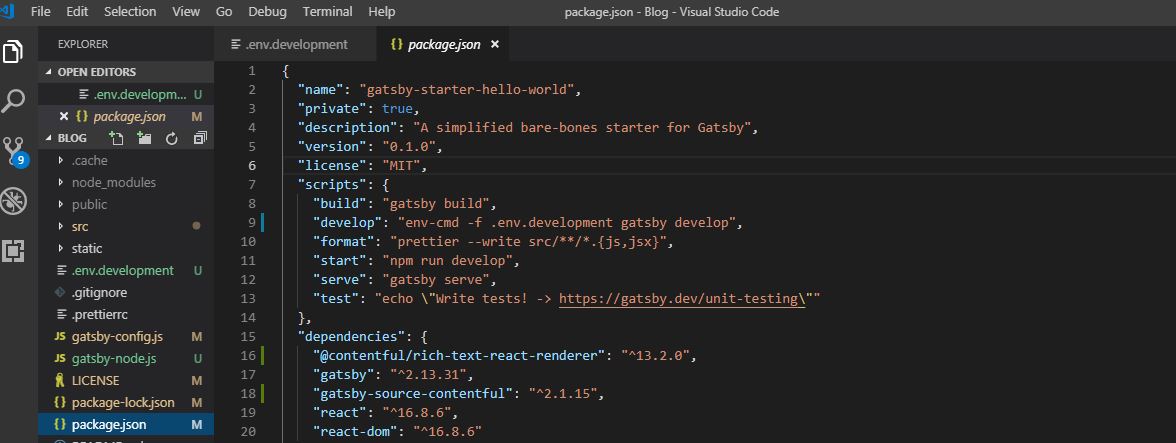Expand the src folder
This screenshot has width=1176, height=443.
pos(125,226)
